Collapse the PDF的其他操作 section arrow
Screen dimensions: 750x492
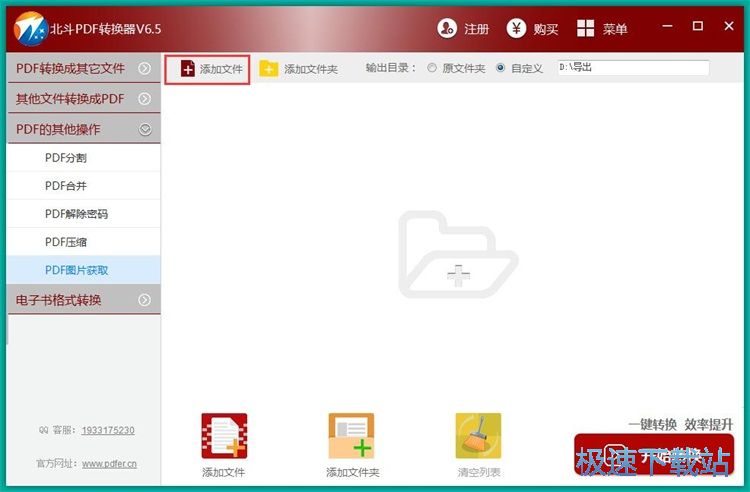coord(144,129)
